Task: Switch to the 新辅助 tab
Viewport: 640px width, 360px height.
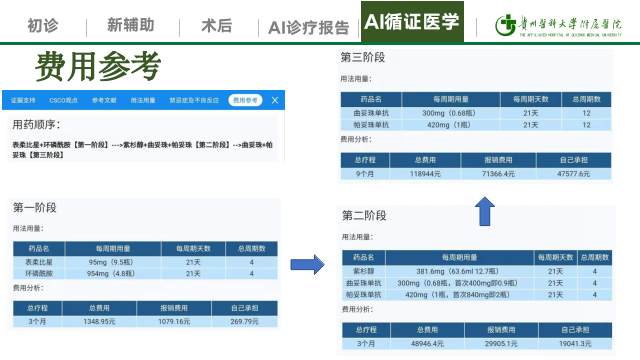Action: 131,25
